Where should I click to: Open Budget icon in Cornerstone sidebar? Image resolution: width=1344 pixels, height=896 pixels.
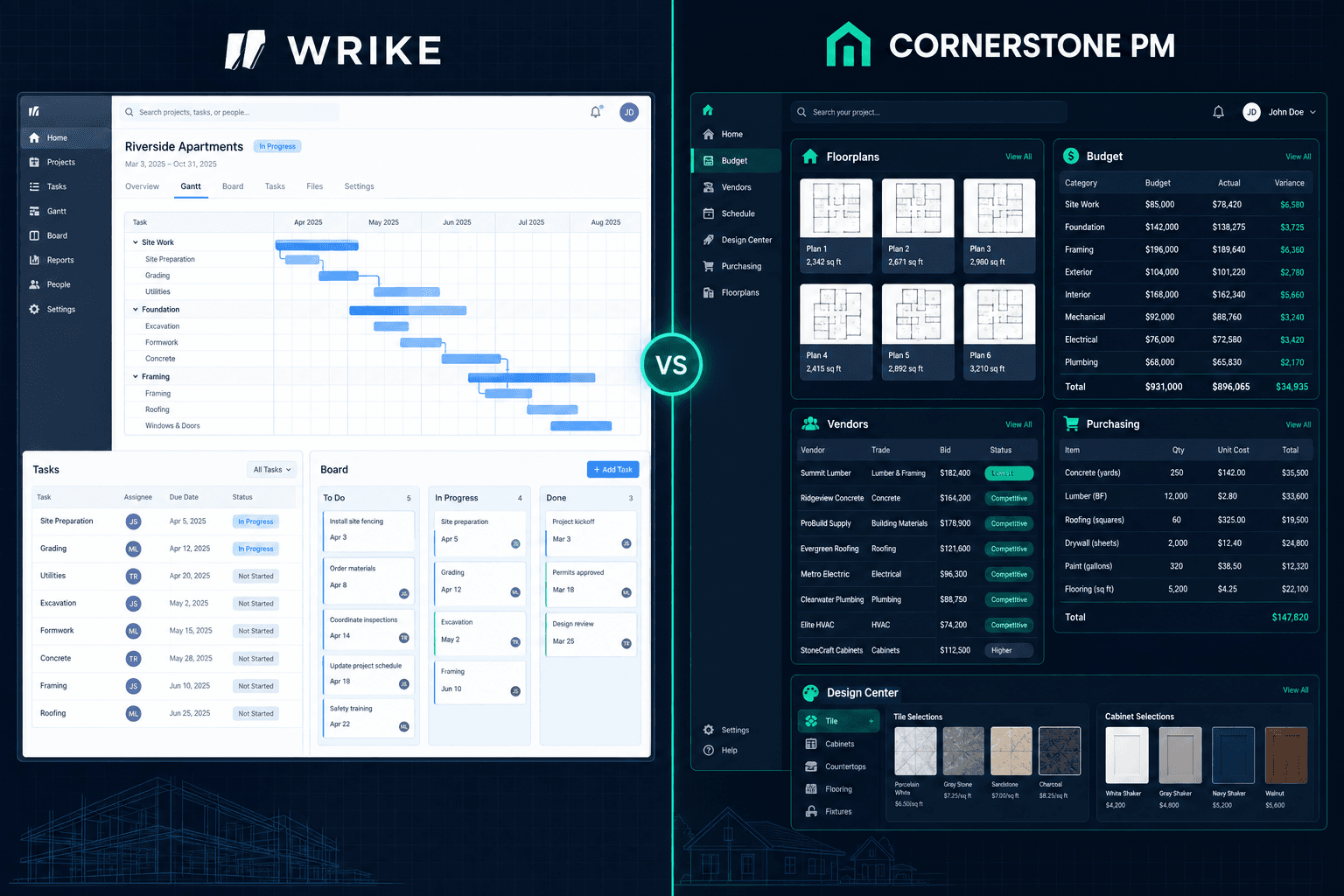click(x=709, y=161)
